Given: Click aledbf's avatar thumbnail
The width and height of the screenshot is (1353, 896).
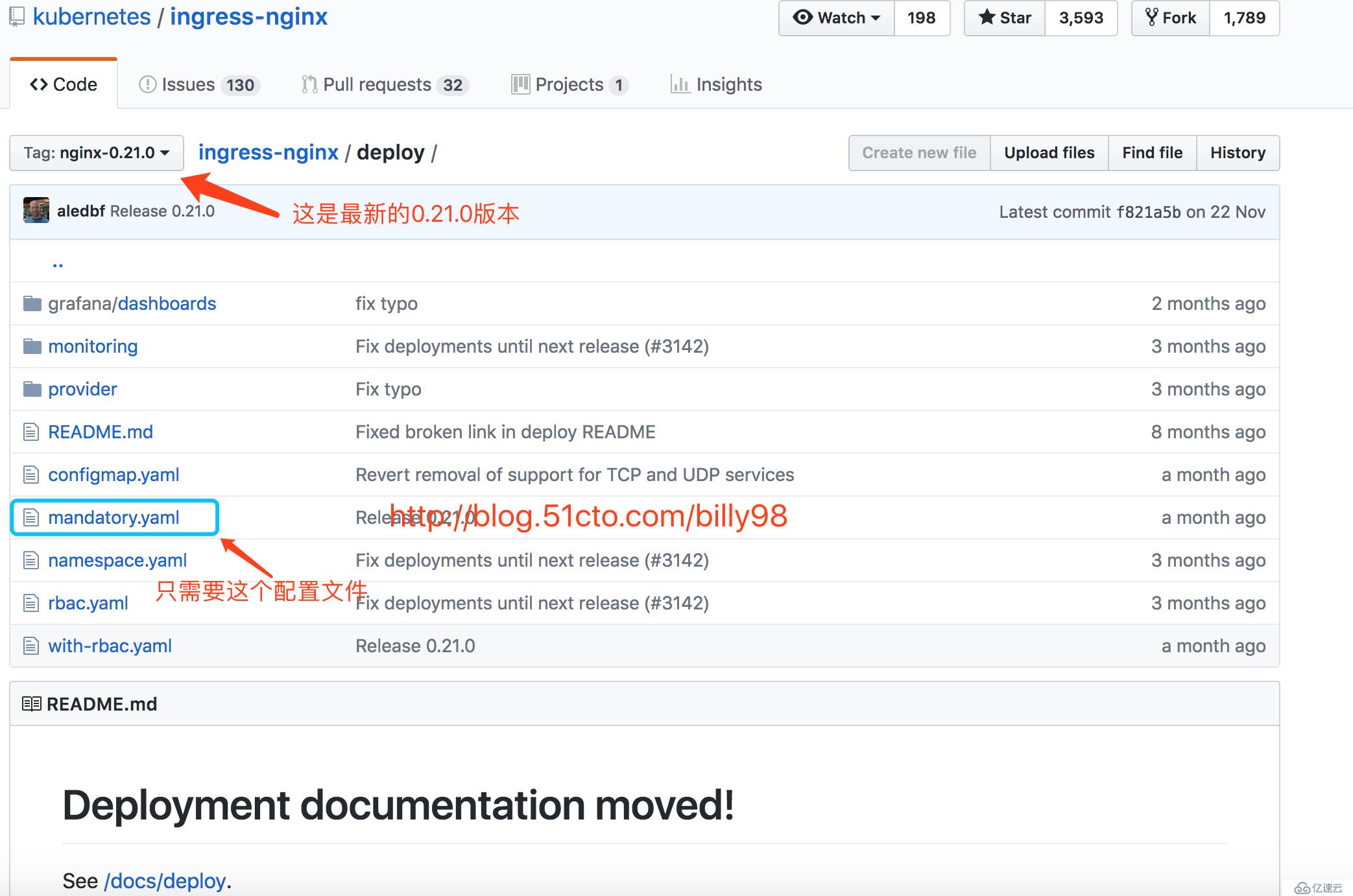Looking at the screenshot, I should pyautogui.click(x=36, y=211).
